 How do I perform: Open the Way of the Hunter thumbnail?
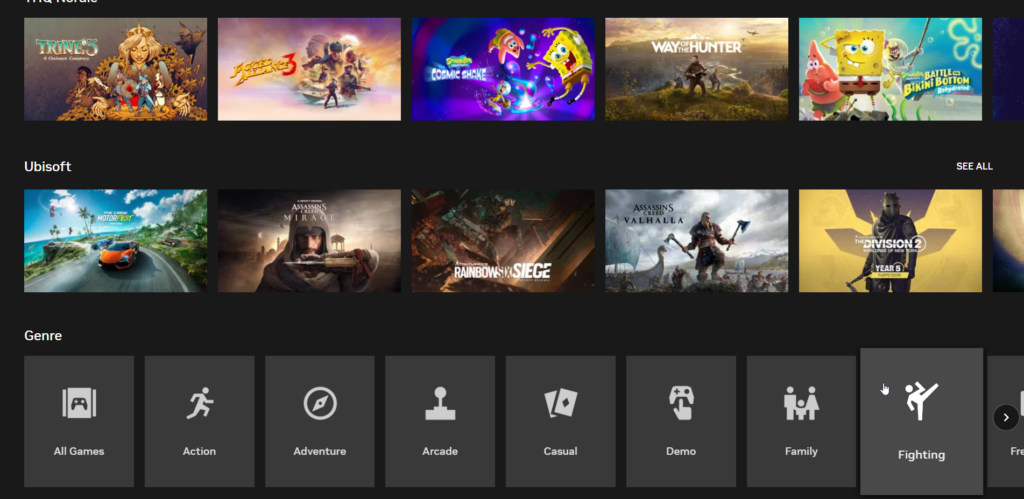click(696, 69)
